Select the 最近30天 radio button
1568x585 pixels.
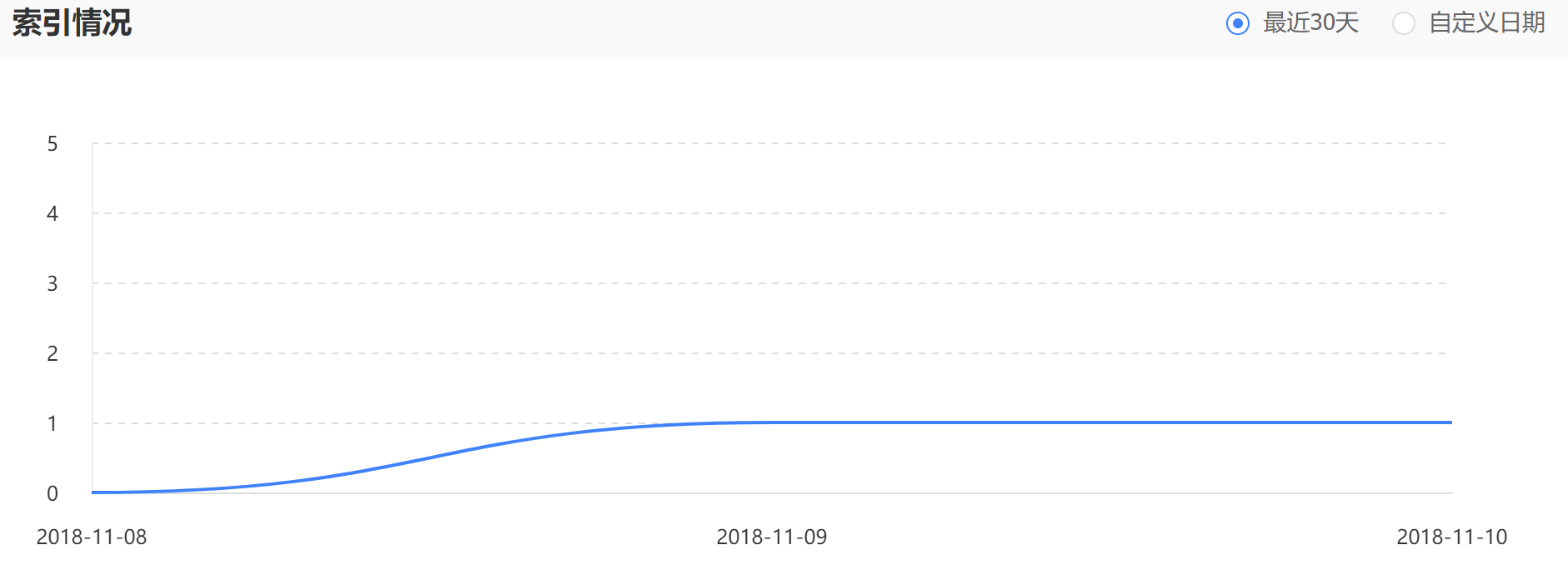pyautogui.click(x=1238, y=23)
